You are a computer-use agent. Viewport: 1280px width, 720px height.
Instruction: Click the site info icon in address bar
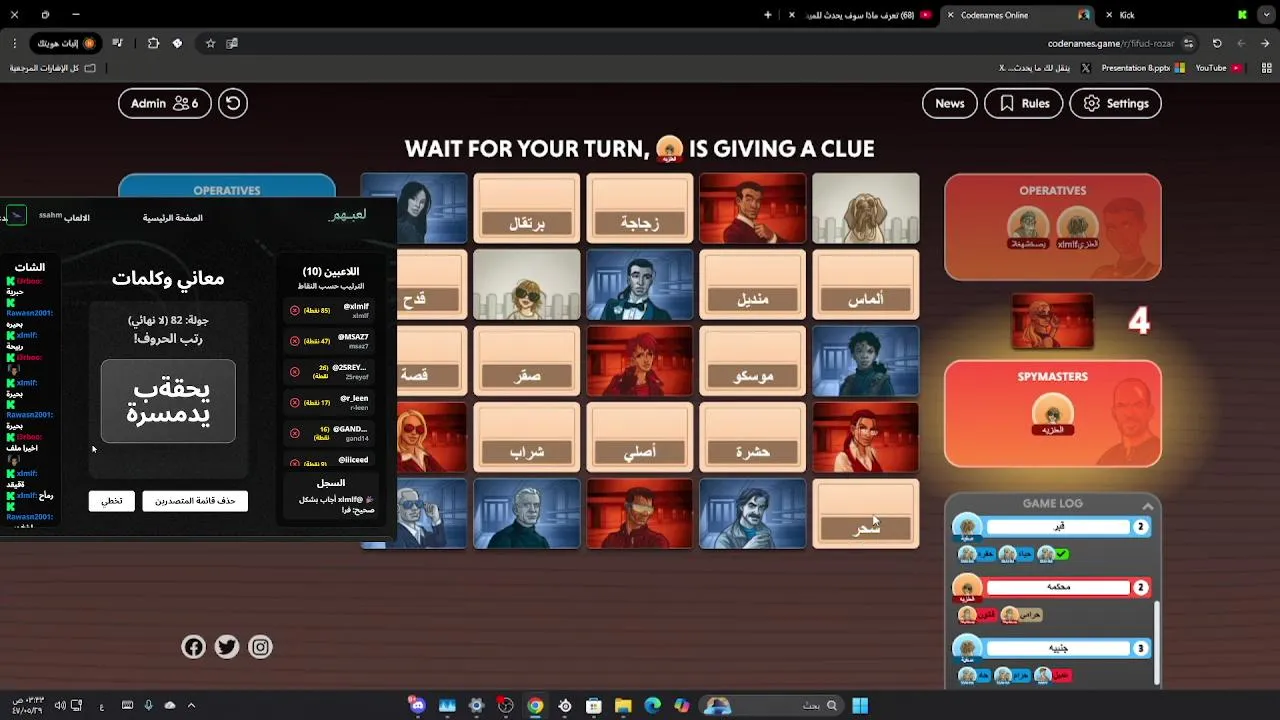coord(1188,43)
